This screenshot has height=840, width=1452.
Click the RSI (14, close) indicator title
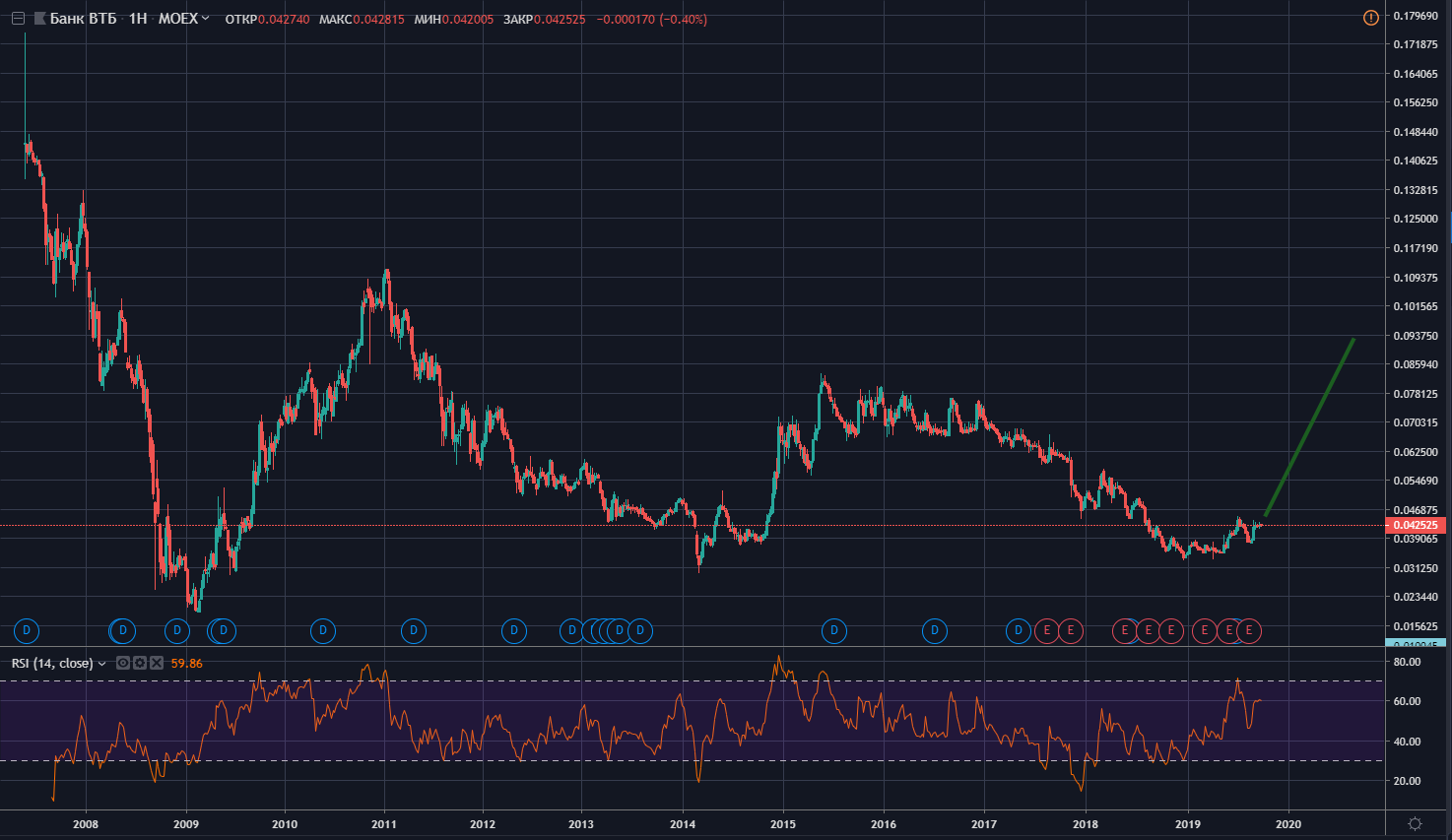(52, 664)
